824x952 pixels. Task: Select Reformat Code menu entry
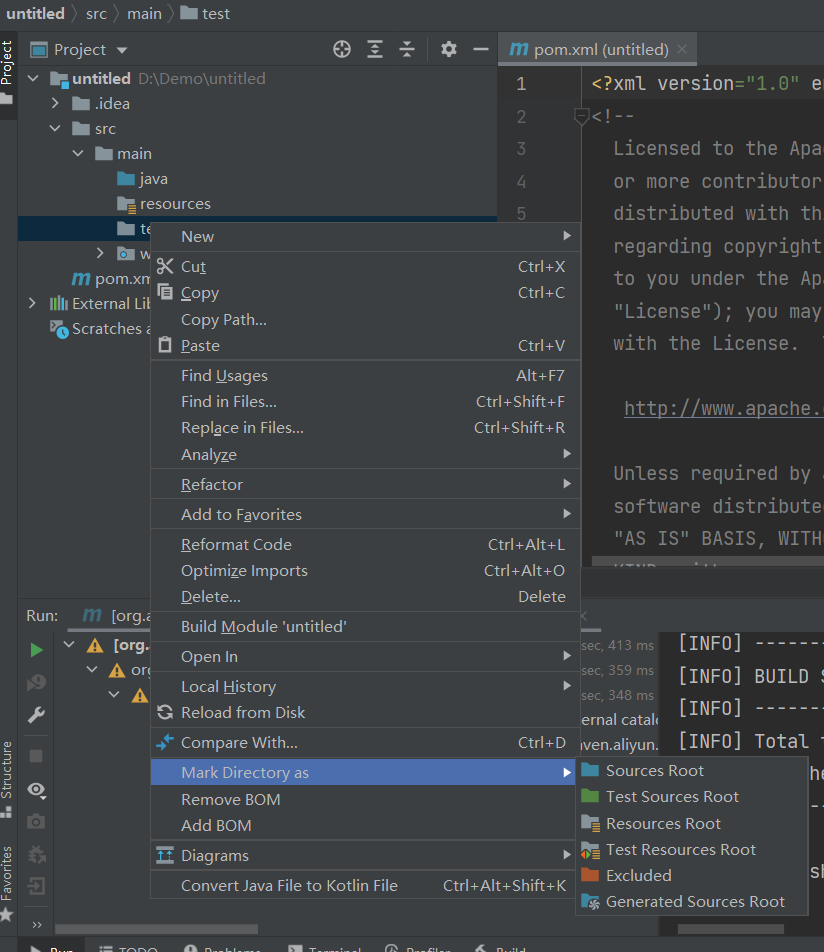(365, 544)
